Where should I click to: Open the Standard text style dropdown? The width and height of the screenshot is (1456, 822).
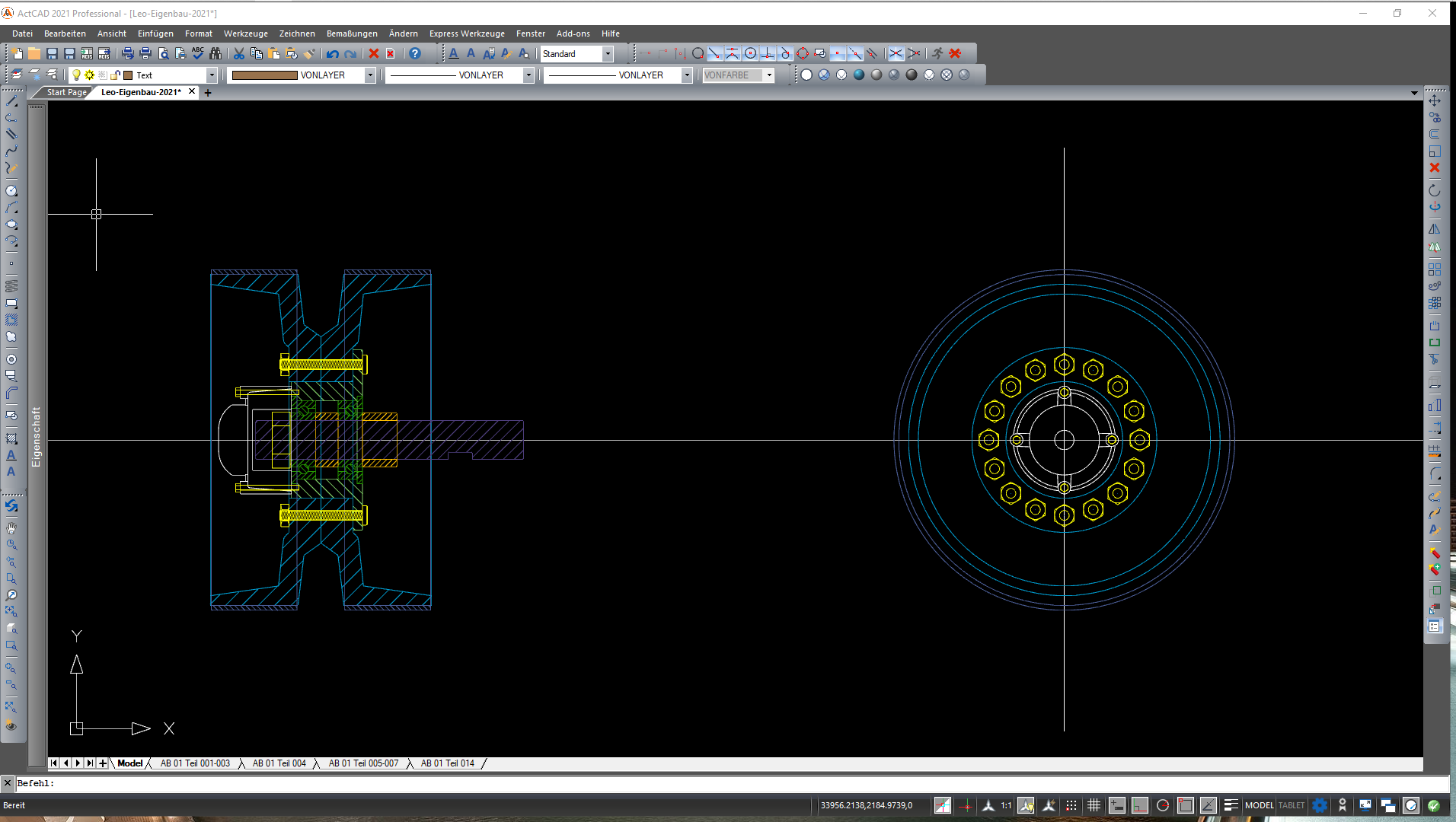coord(608,54)
